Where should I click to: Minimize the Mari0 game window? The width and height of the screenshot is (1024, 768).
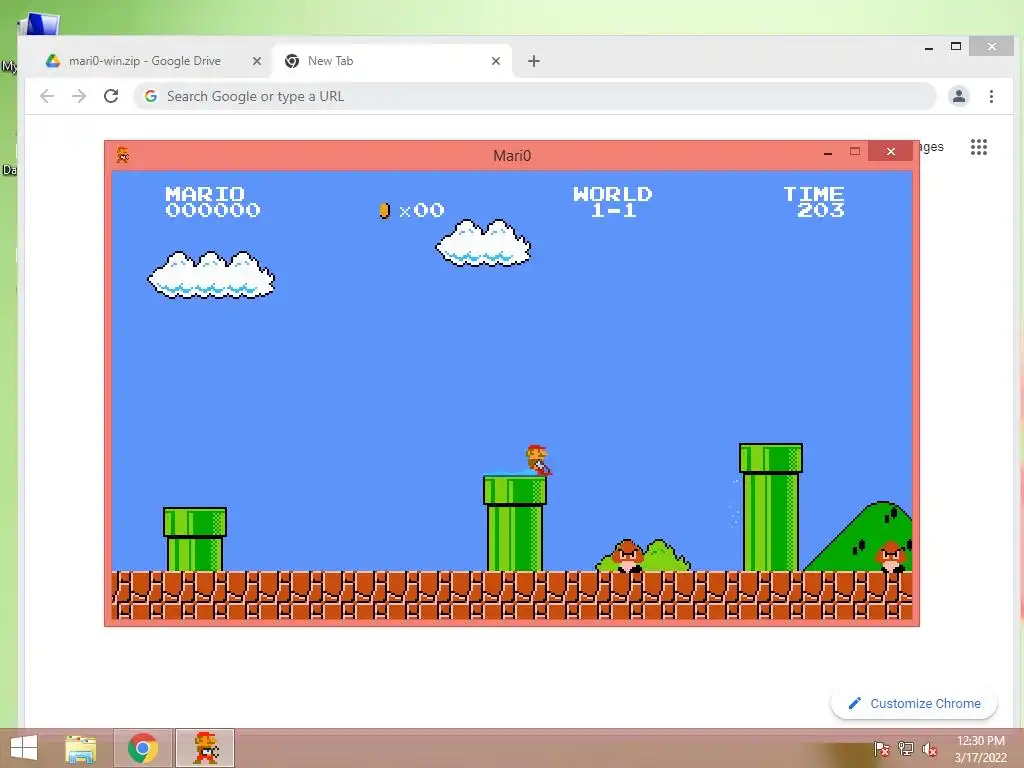point(827,152)
